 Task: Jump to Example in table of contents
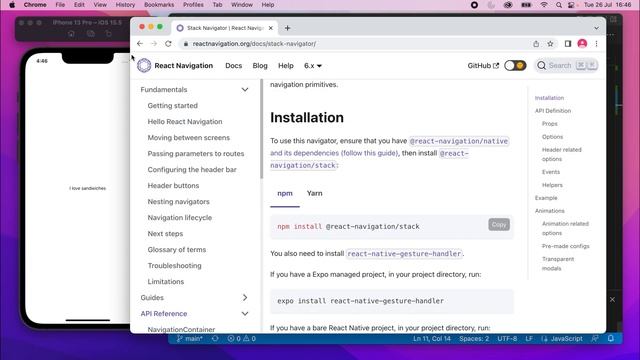click(x=546, y=198)
